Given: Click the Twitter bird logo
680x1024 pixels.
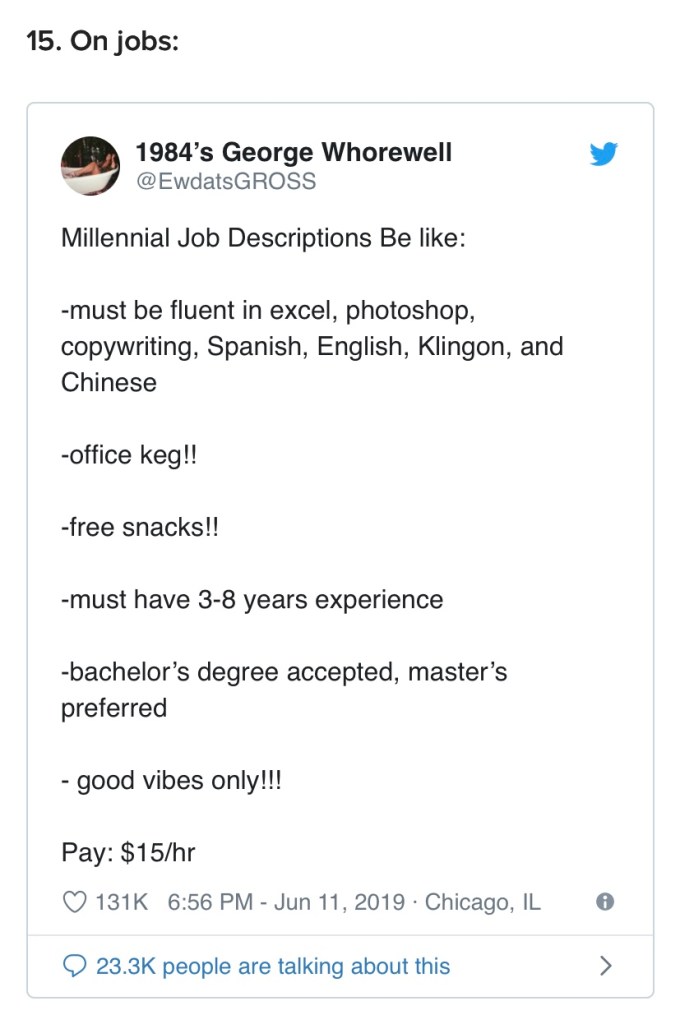Looking at the screenshot, I should coord(603,155).
